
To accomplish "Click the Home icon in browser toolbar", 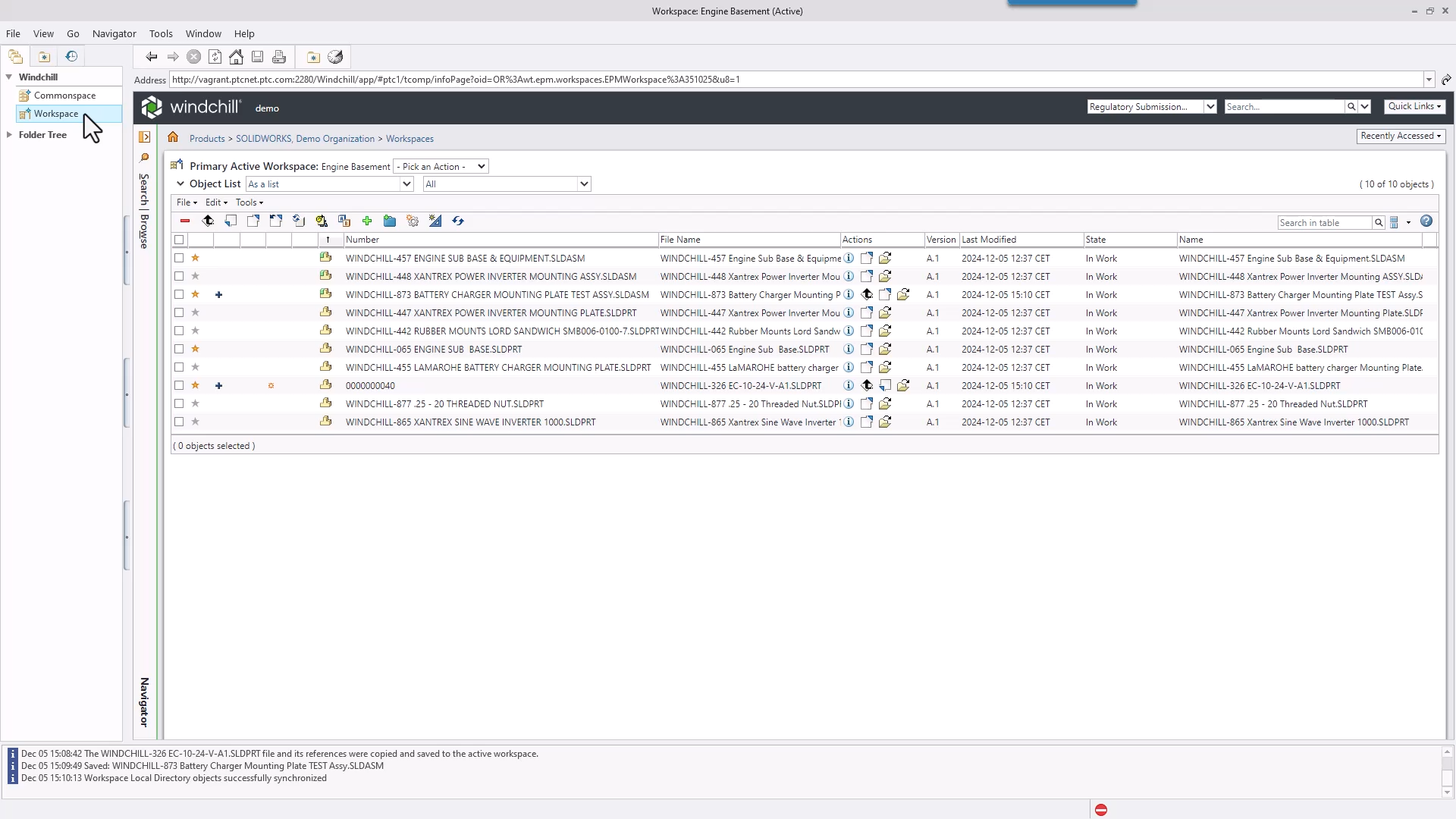I will [237, 57].
